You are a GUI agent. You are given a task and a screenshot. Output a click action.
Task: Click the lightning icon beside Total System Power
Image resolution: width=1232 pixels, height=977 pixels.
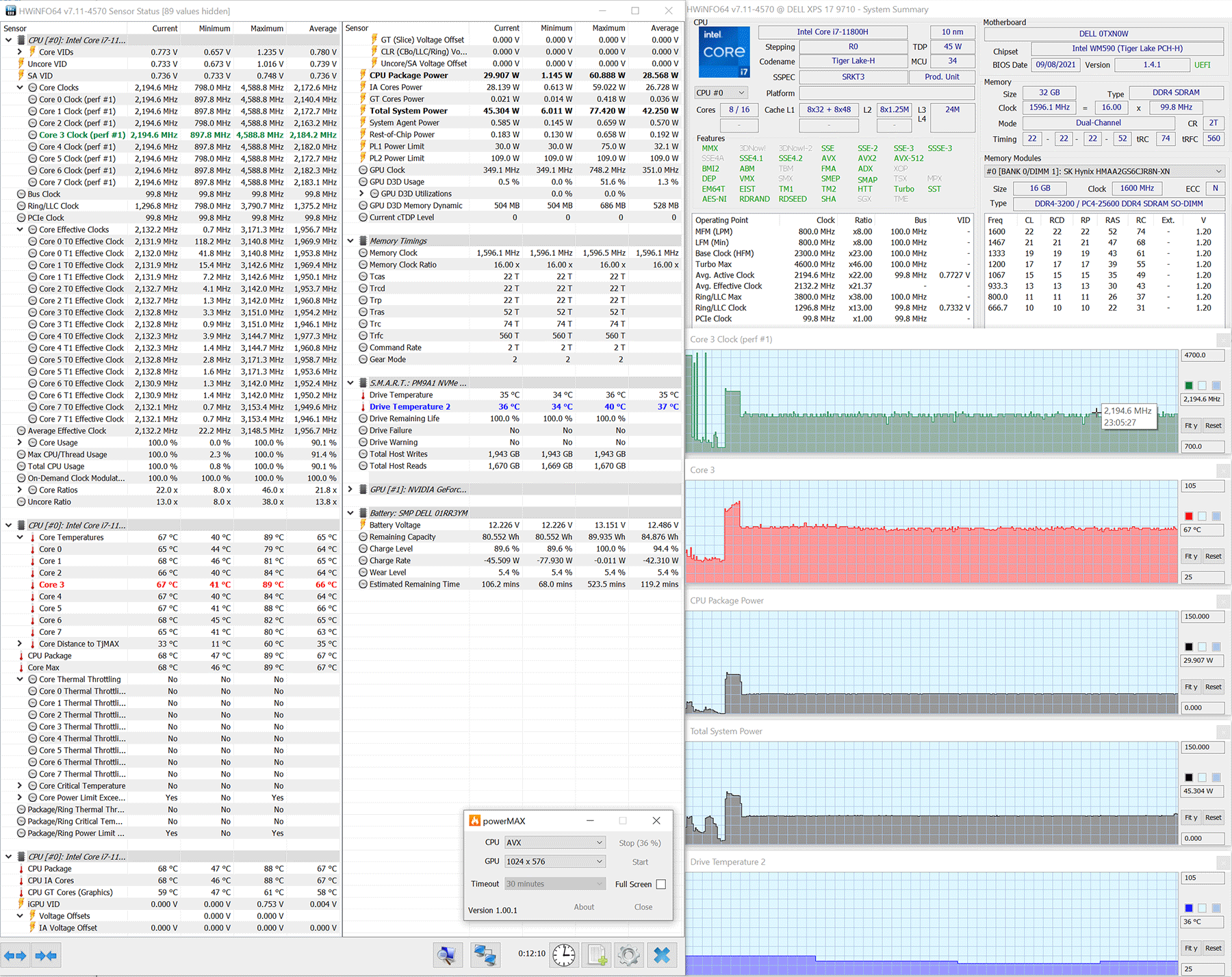pos(363,111)
